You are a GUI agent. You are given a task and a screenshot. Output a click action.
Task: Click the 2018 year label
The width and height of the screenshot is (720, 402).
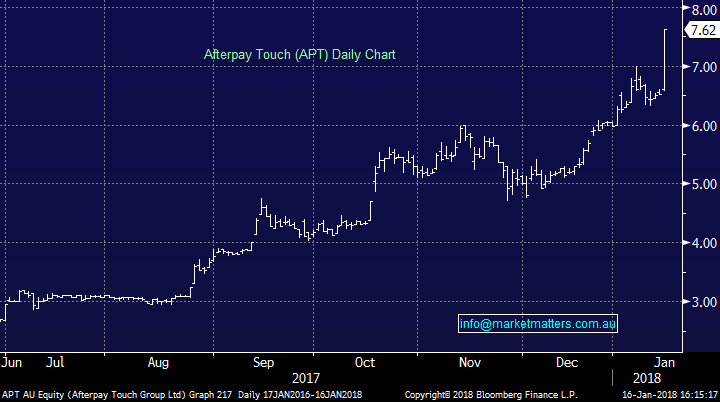click(x=647, y=379)
